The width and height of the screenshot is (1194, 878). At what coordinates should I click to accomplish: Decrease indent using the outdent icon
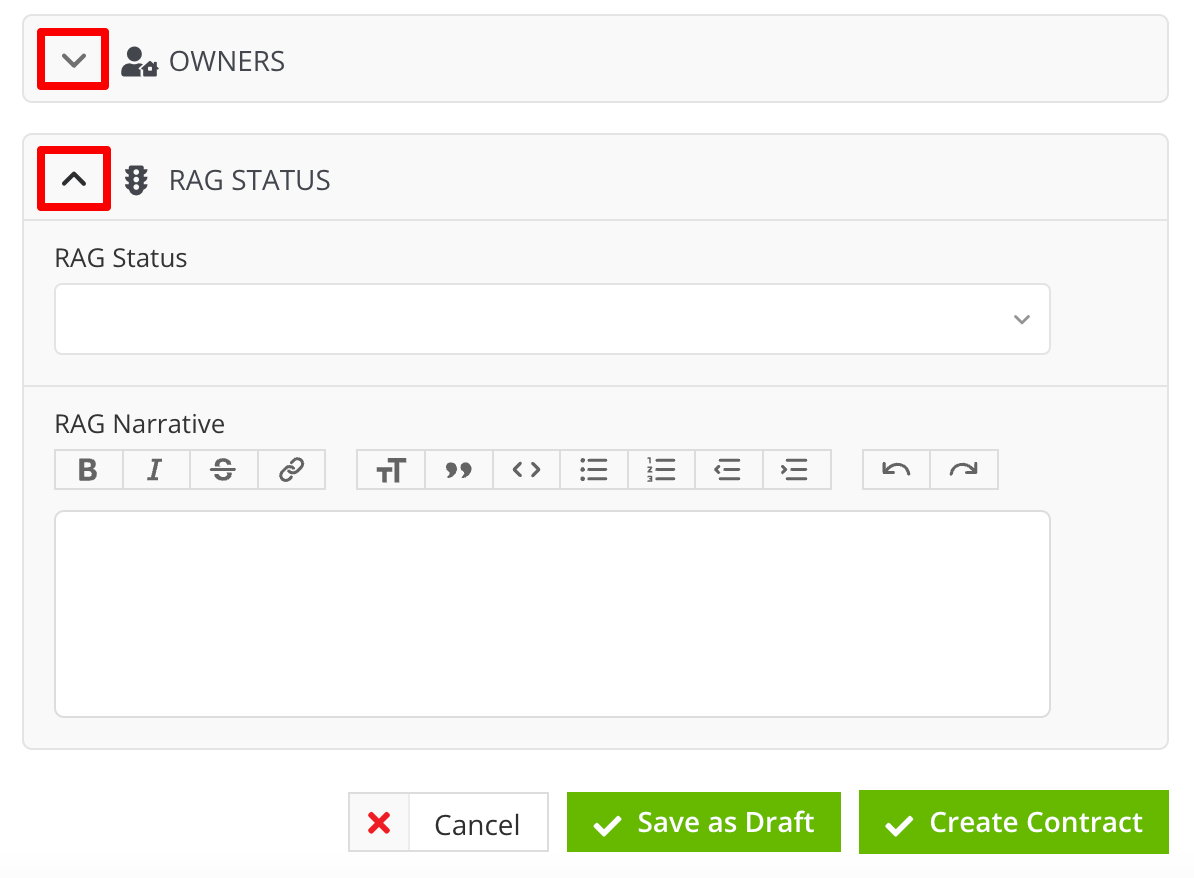(728, 469)
